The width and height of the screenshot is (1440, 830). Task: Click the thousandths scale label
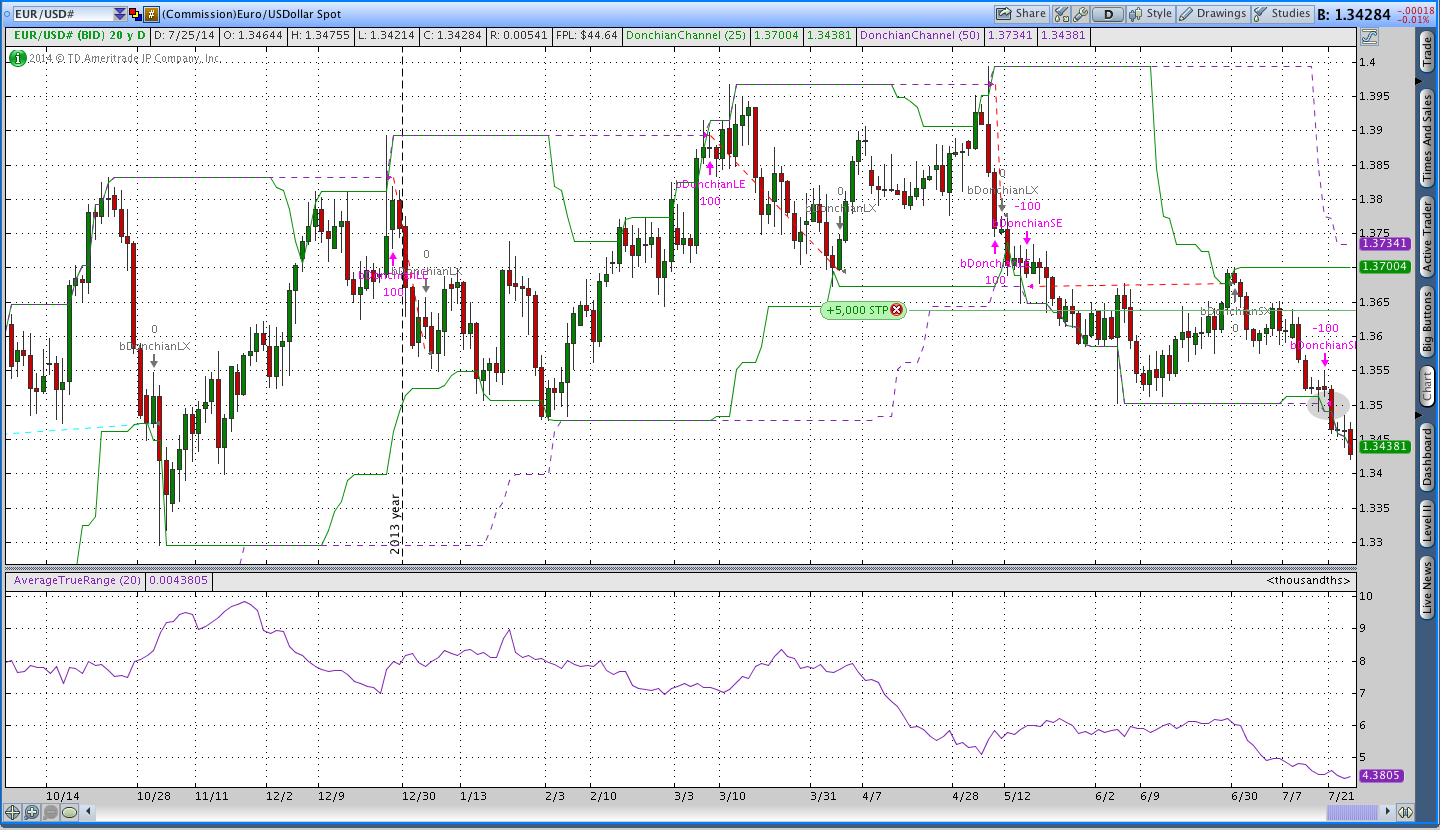[1309, 580]
